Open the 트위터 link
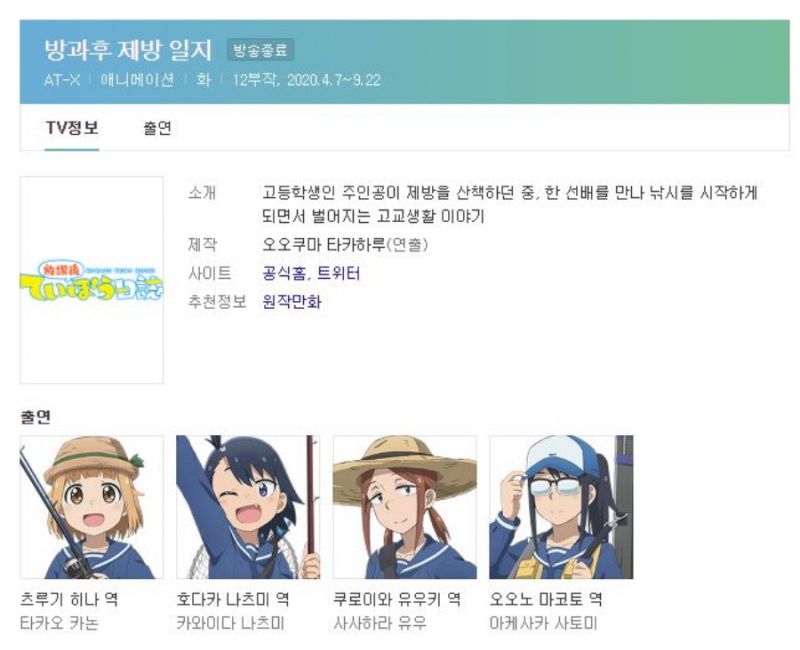The width and height of the screenshot is (800, 650). [x=339, y=273]
